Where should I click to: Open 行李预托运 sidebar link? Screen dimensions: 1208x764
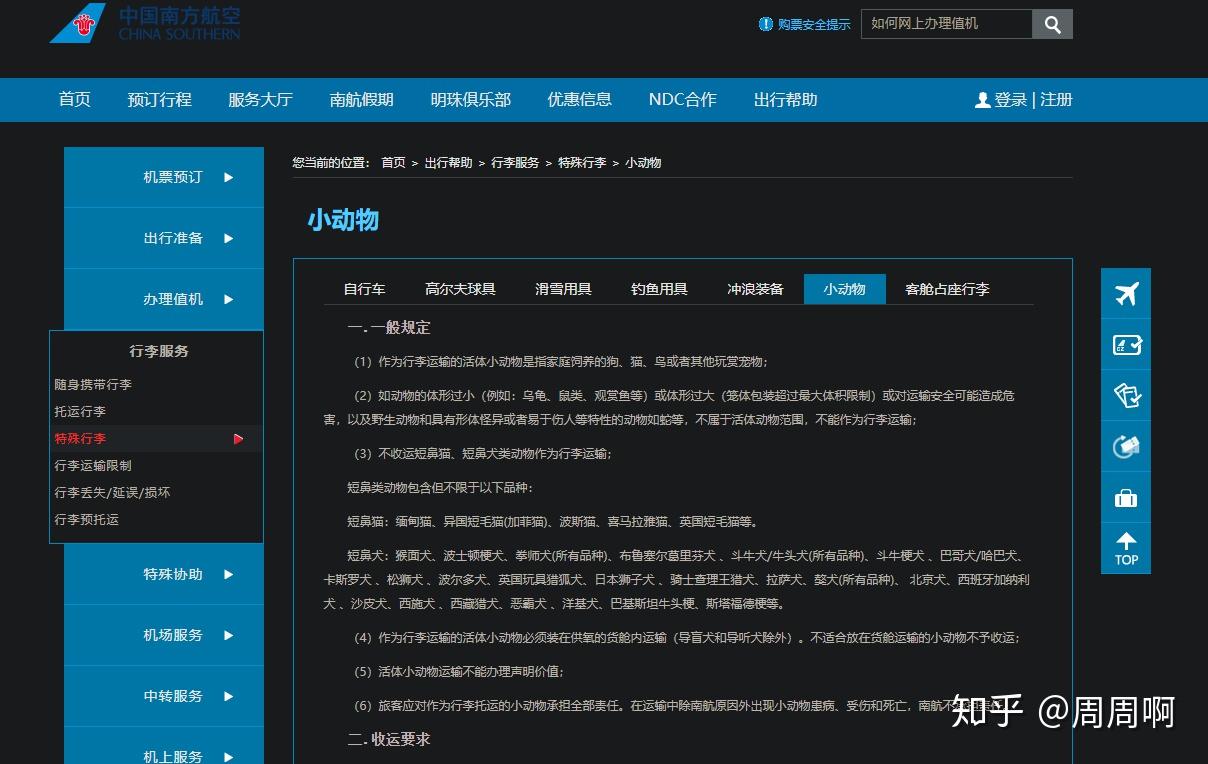[87, 520]
